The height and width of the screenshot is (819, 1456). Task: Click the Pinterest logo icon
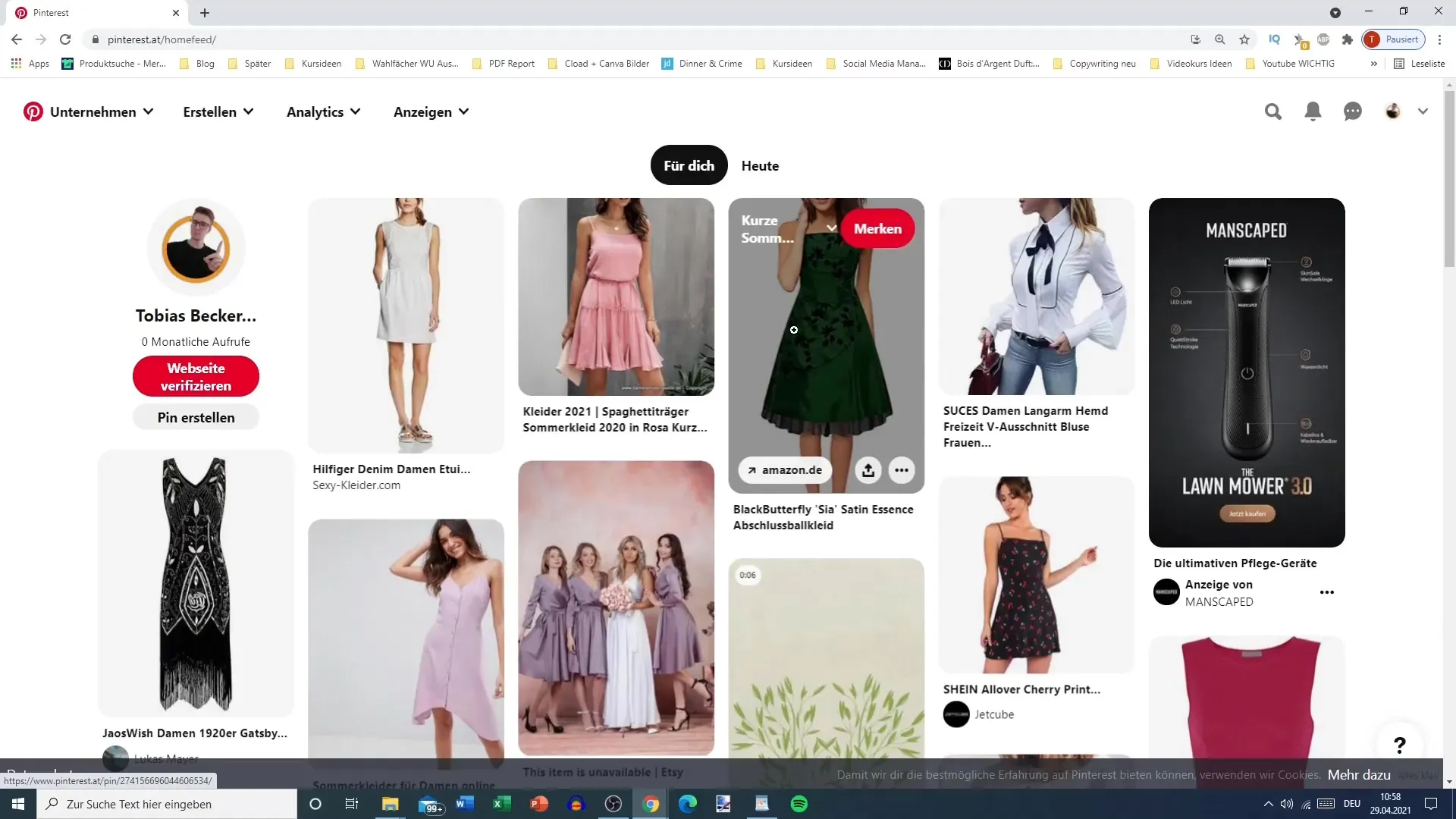point(33,111)
